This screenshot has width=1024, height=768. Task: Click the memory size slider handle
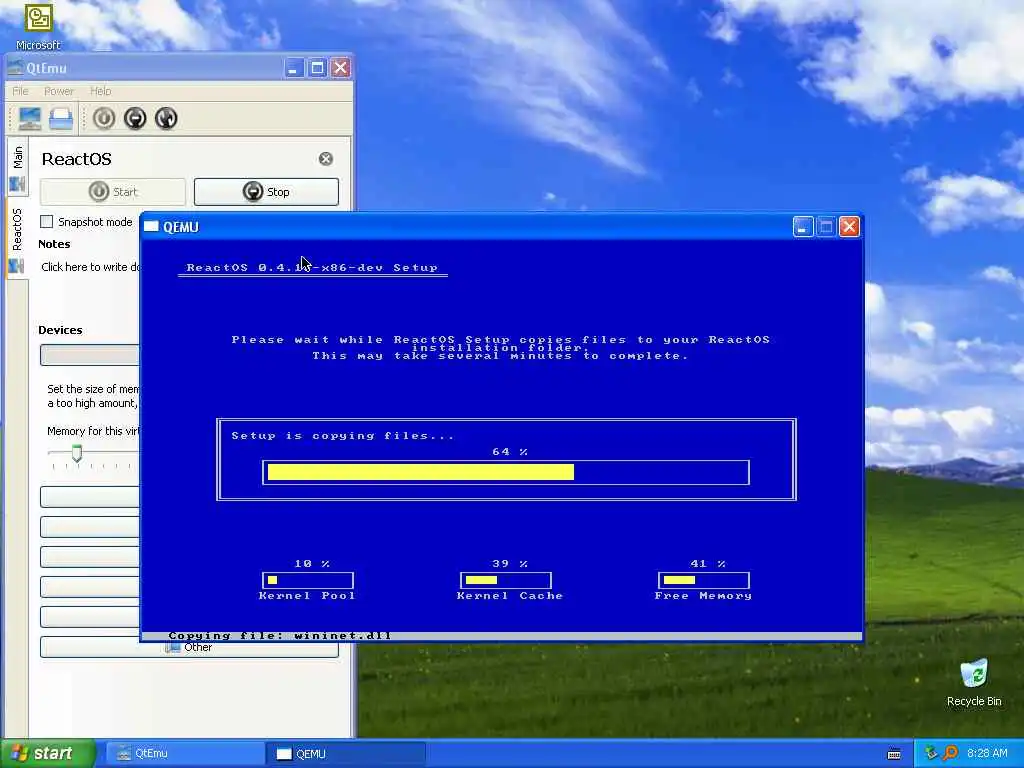tap(77, 453)
